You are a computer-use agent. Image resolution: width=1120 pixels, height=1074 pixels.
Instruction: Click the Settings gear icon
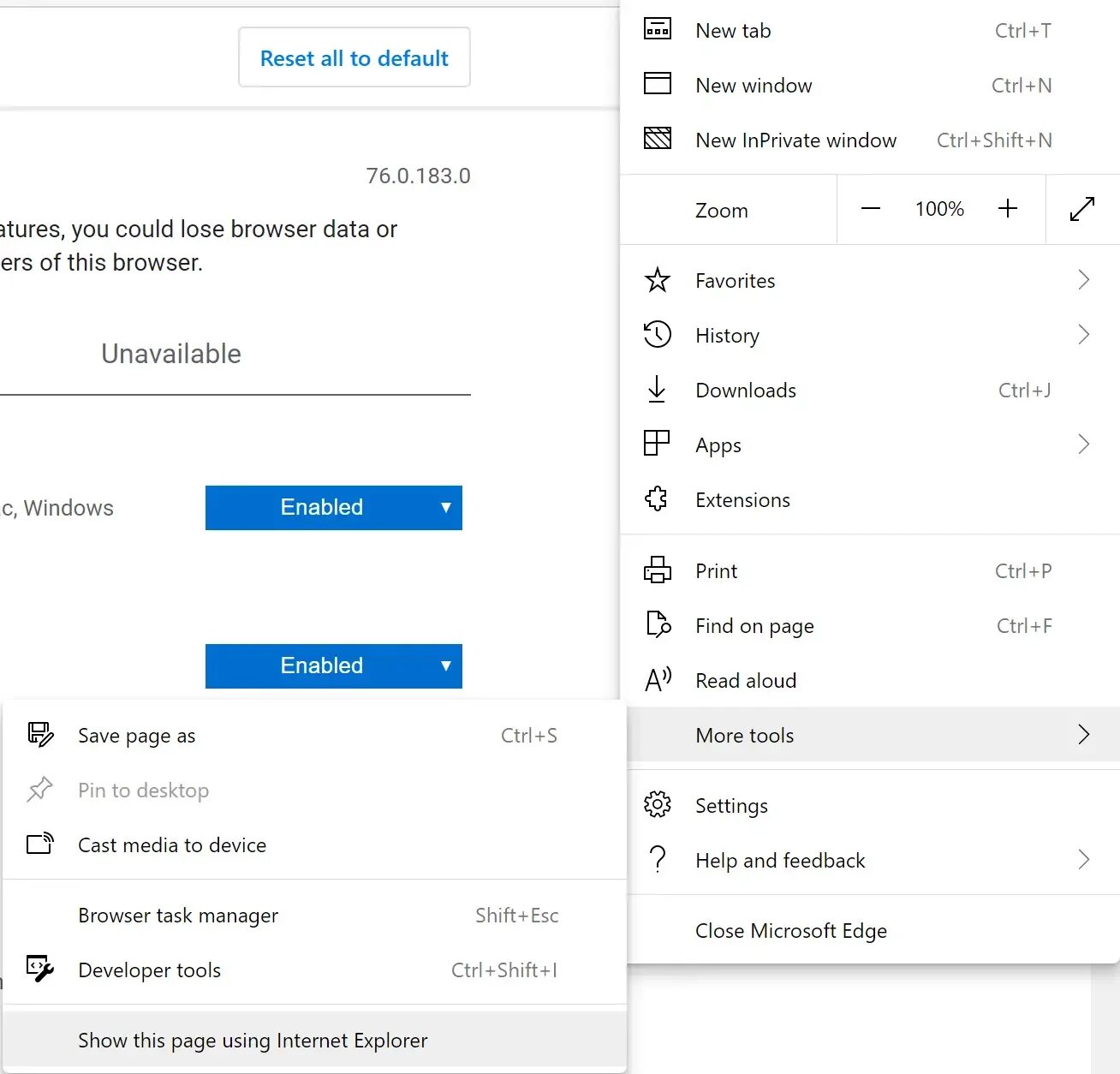[658, 805]
